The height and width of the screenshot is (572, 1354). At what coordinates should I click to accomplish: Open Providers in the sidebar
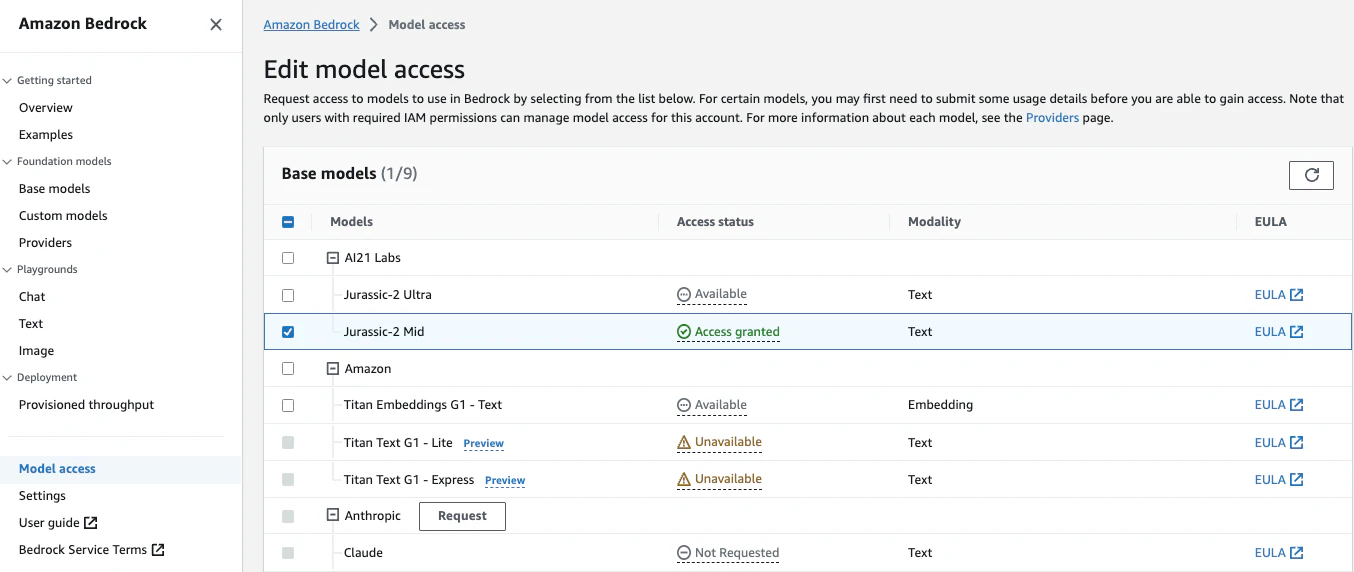tap(46, 243)
